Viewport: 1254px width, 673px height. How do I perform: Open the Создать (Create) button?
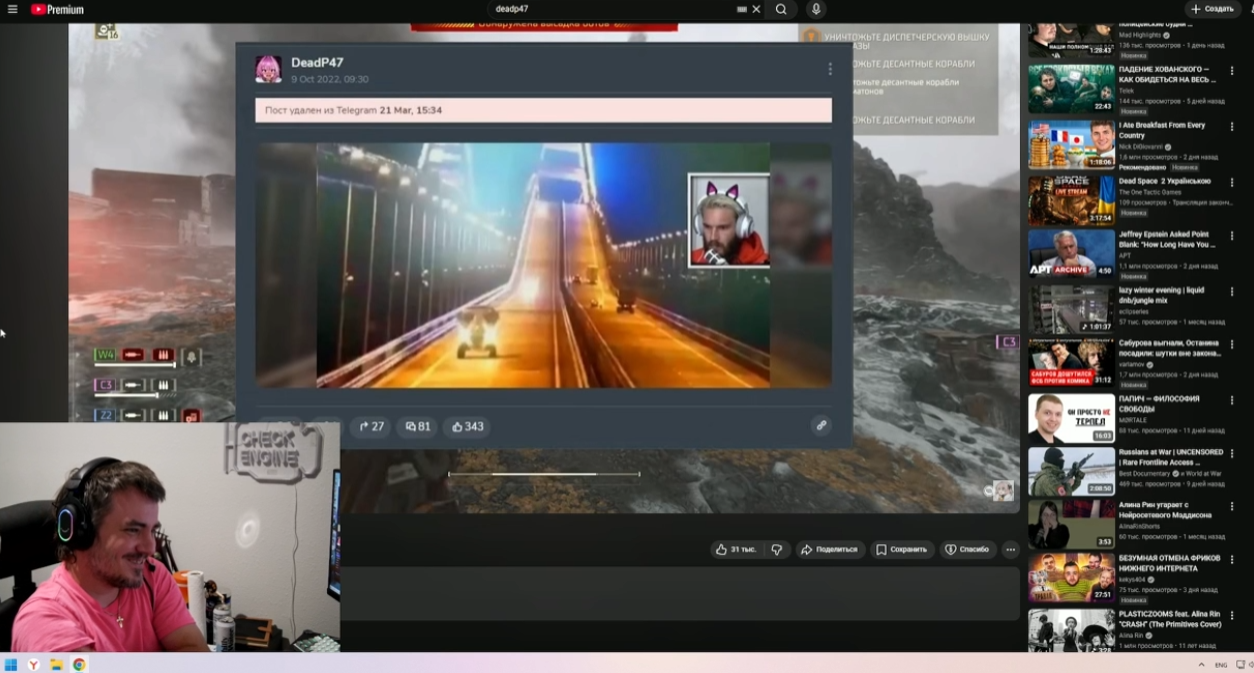point(1212,9)
